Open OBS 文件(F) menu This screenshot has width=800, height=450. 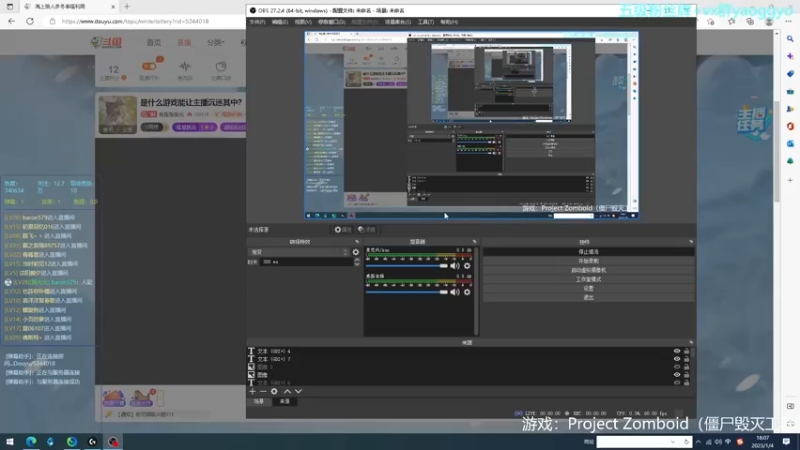coord(257,22)
